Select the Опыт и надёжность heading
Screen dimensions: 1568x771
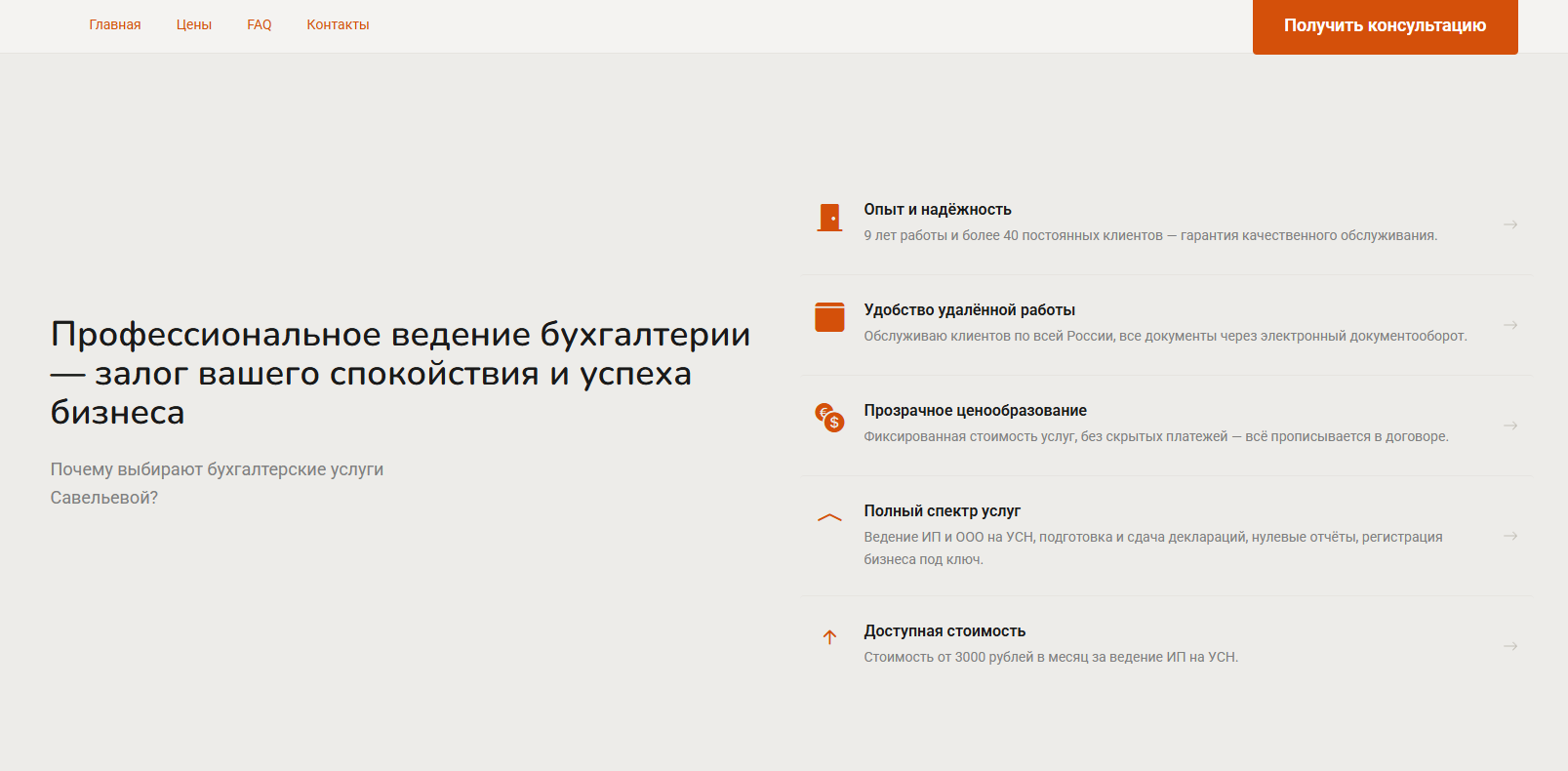click(937, 210)
